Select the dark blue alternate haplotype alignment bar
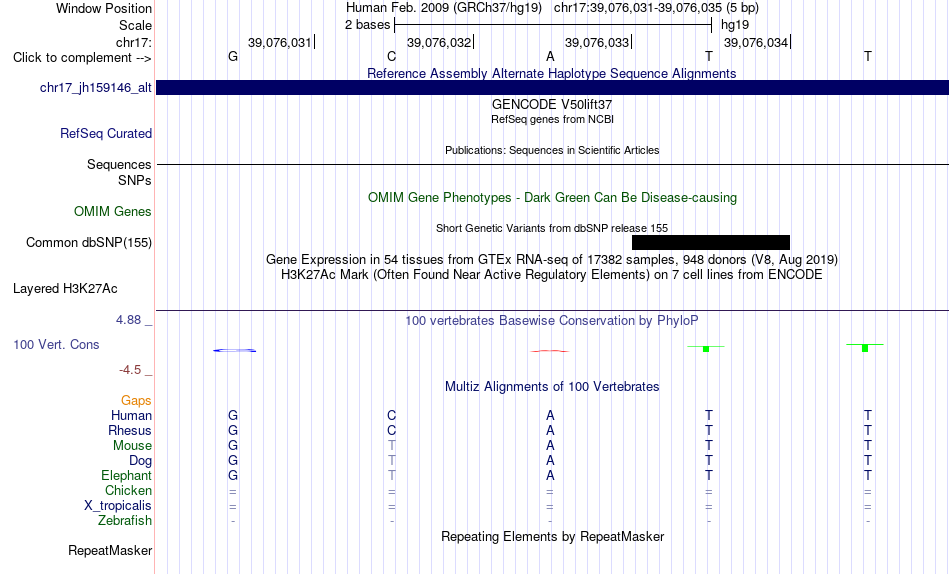 [553, 87]
